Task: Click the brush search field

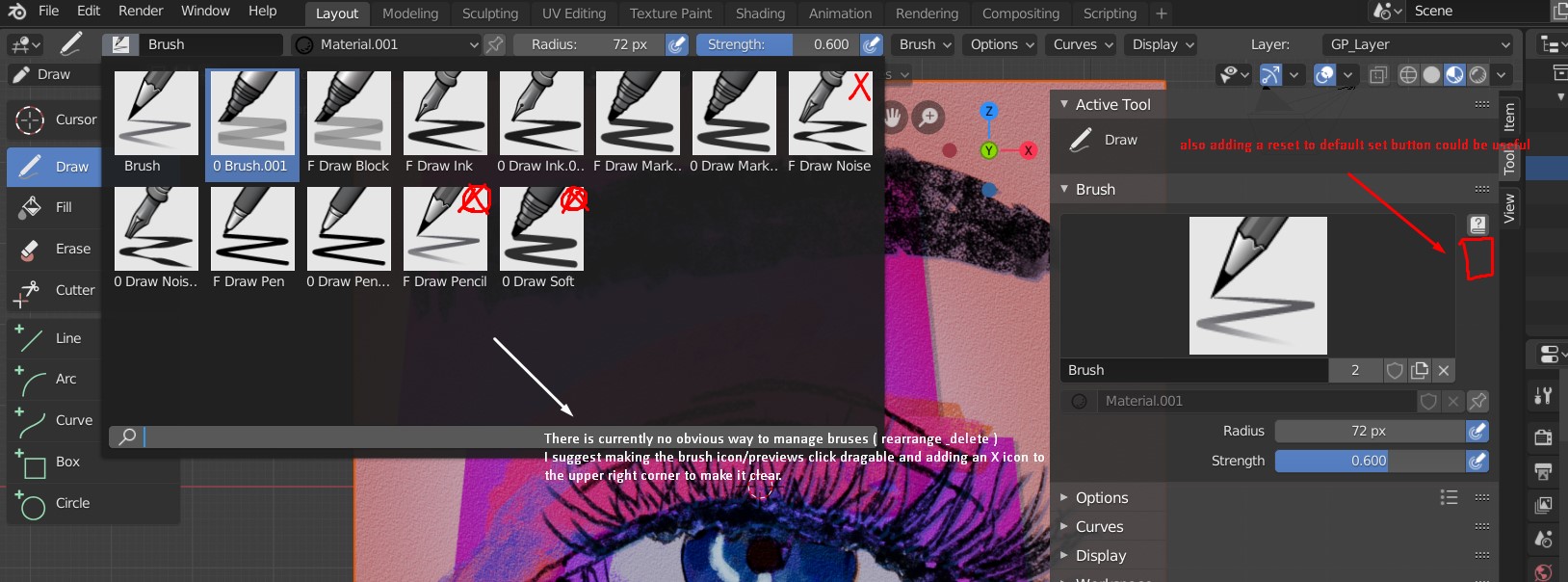Action: (x=492, y=436)
